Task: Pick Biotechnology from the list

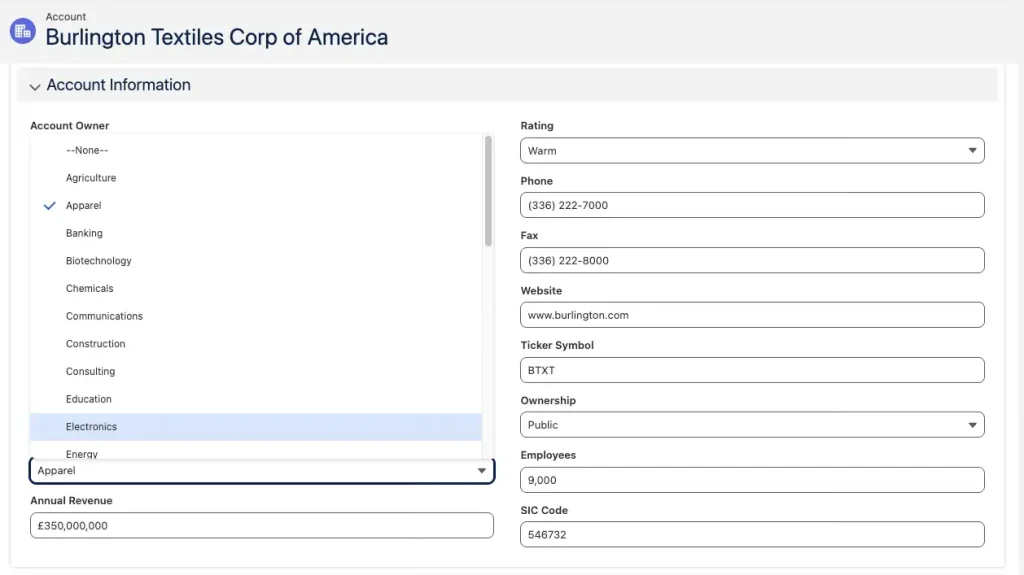Action: pyautogui.click(x=256, y=261)
